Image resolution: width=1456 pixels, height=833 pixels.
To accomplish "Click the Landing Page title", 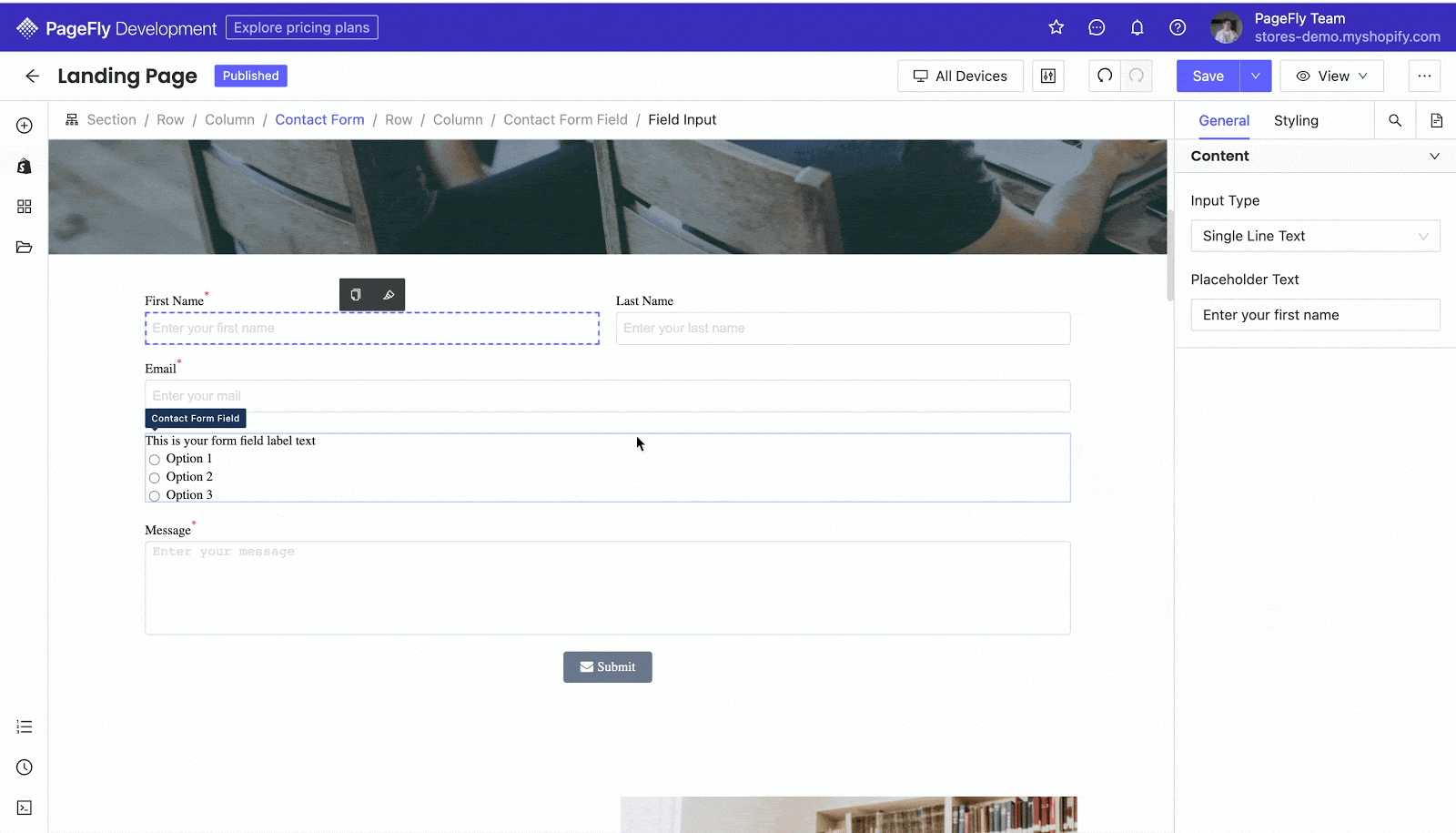I will coord(127,76).
